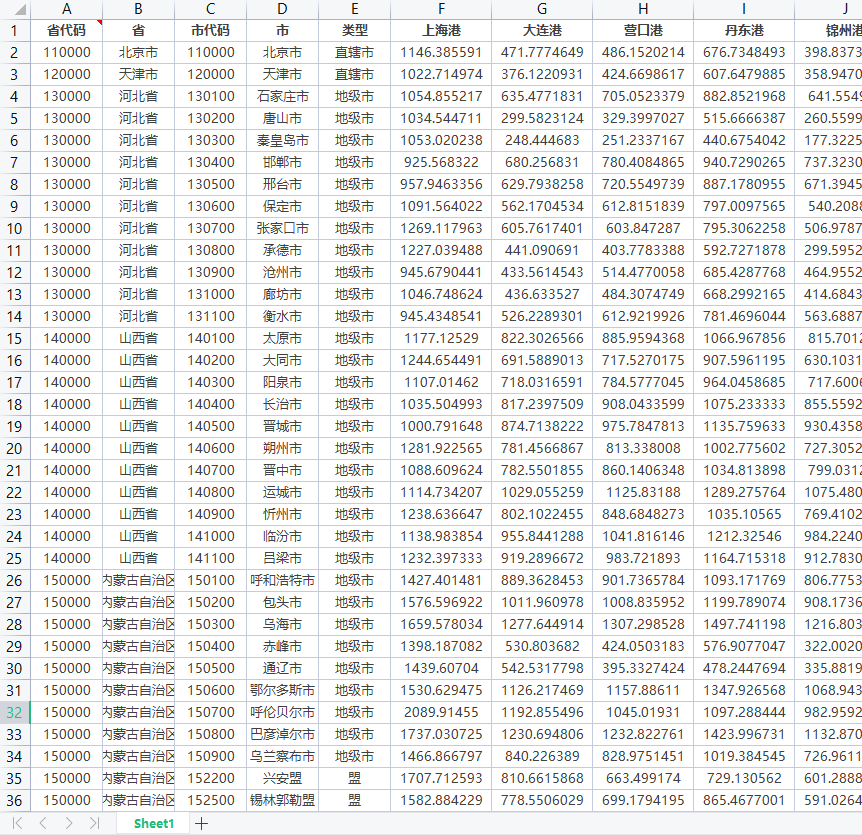Click the 上海港 header cell
The height and width of the screenshot is (835, 862).
[441, 30]
